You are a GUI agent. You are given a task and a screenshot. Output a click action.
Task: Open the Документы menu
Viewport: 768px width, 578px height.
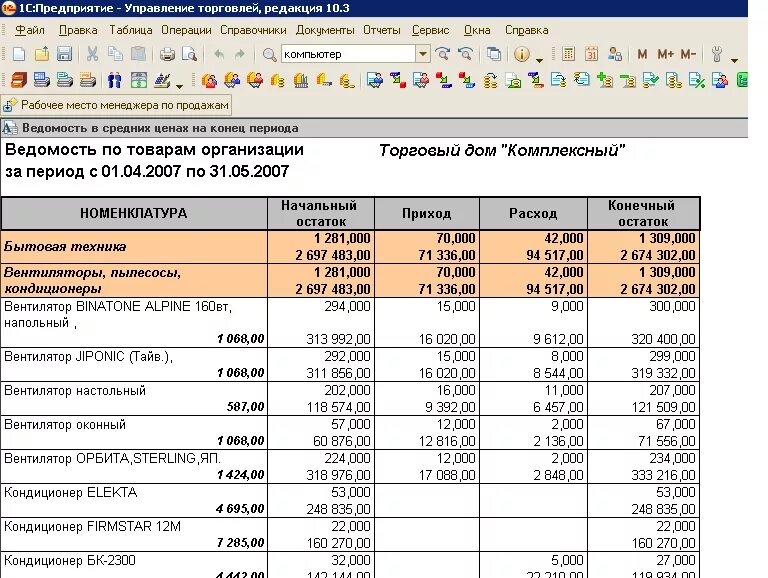[325, 30]
